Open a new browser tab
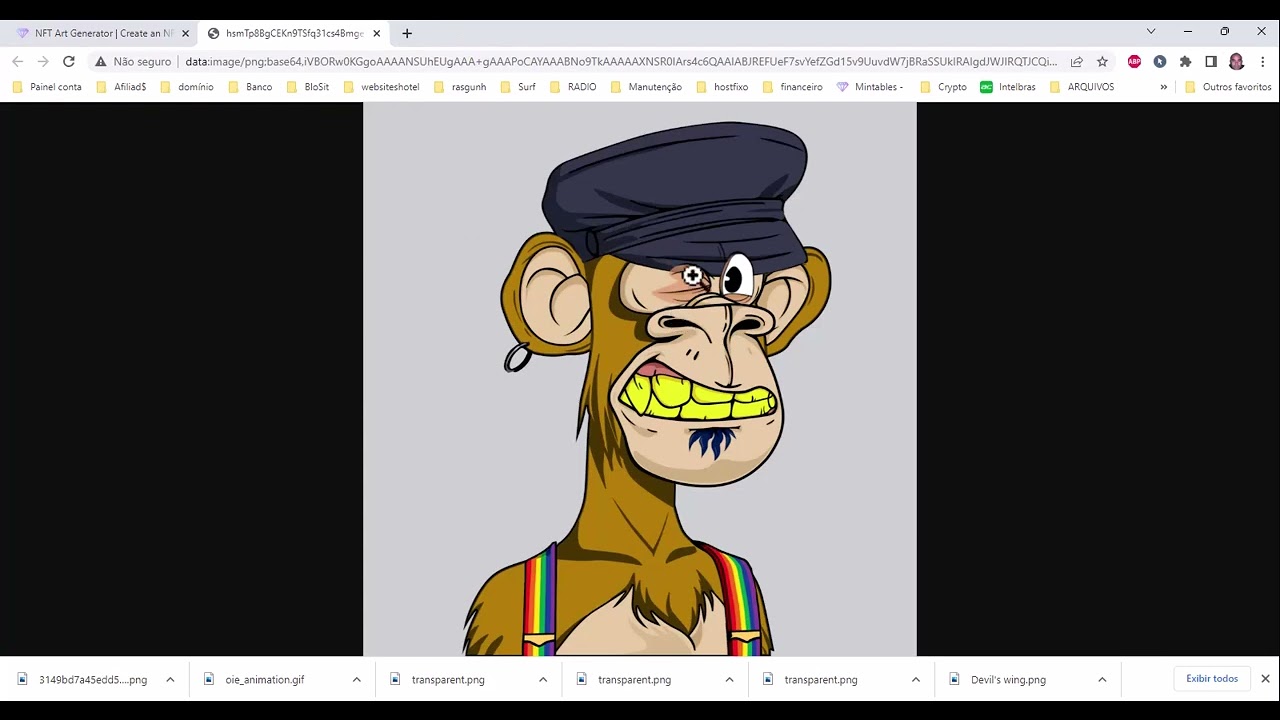1280x720 pixels. (407, 33)
